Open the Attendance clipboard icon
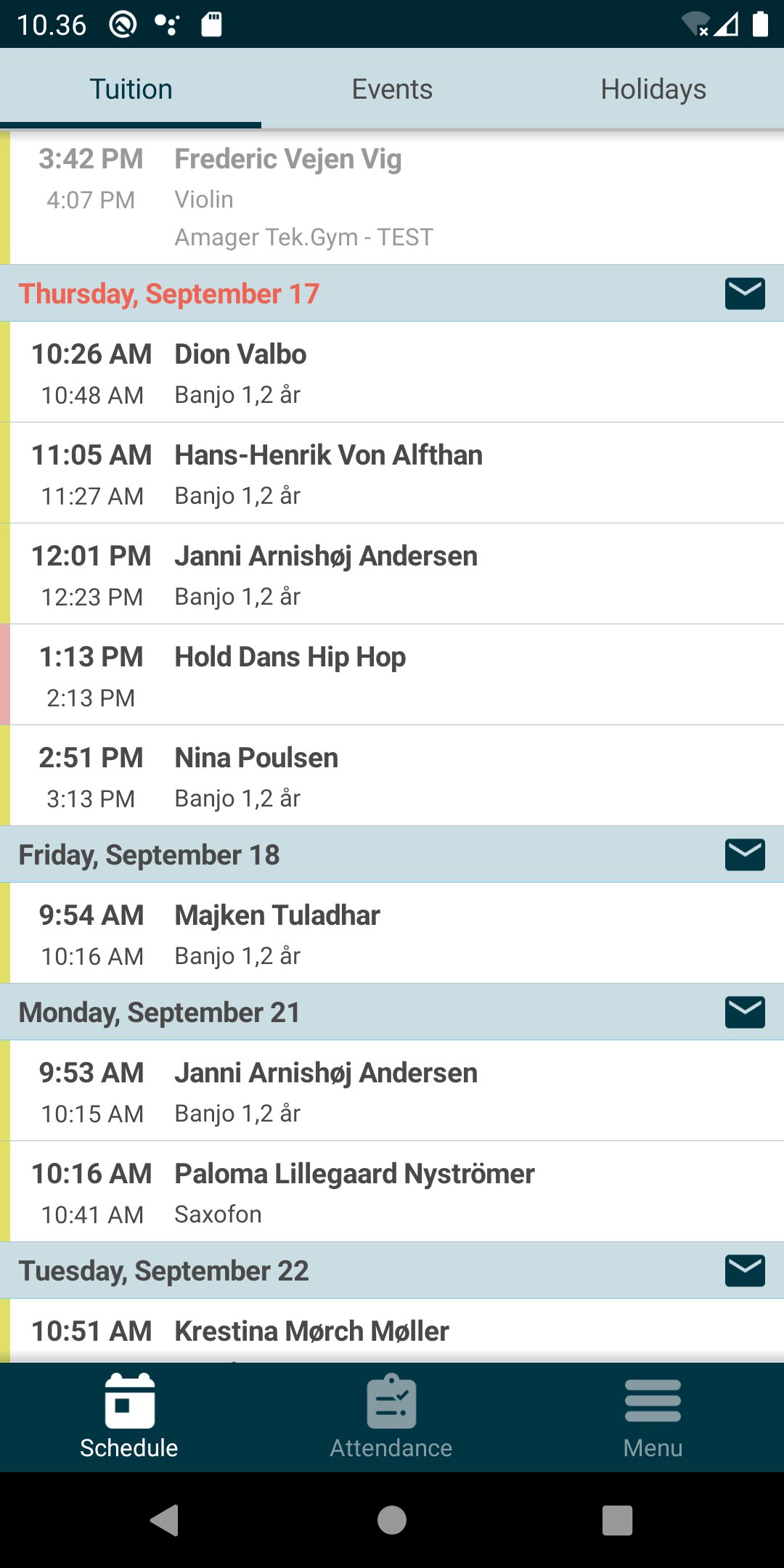 [391, 1401]
